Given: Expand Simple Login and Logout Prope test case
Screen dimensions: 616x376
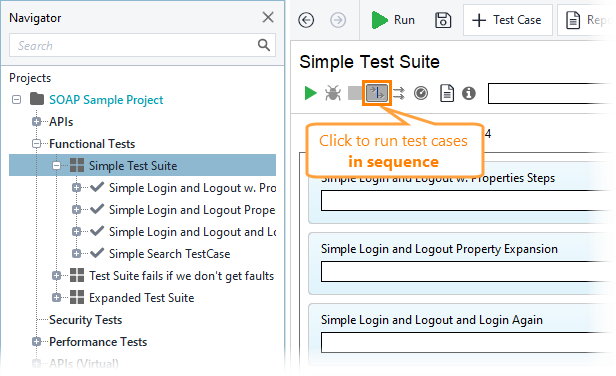Looking at the screenshot, I should [77, 210].
